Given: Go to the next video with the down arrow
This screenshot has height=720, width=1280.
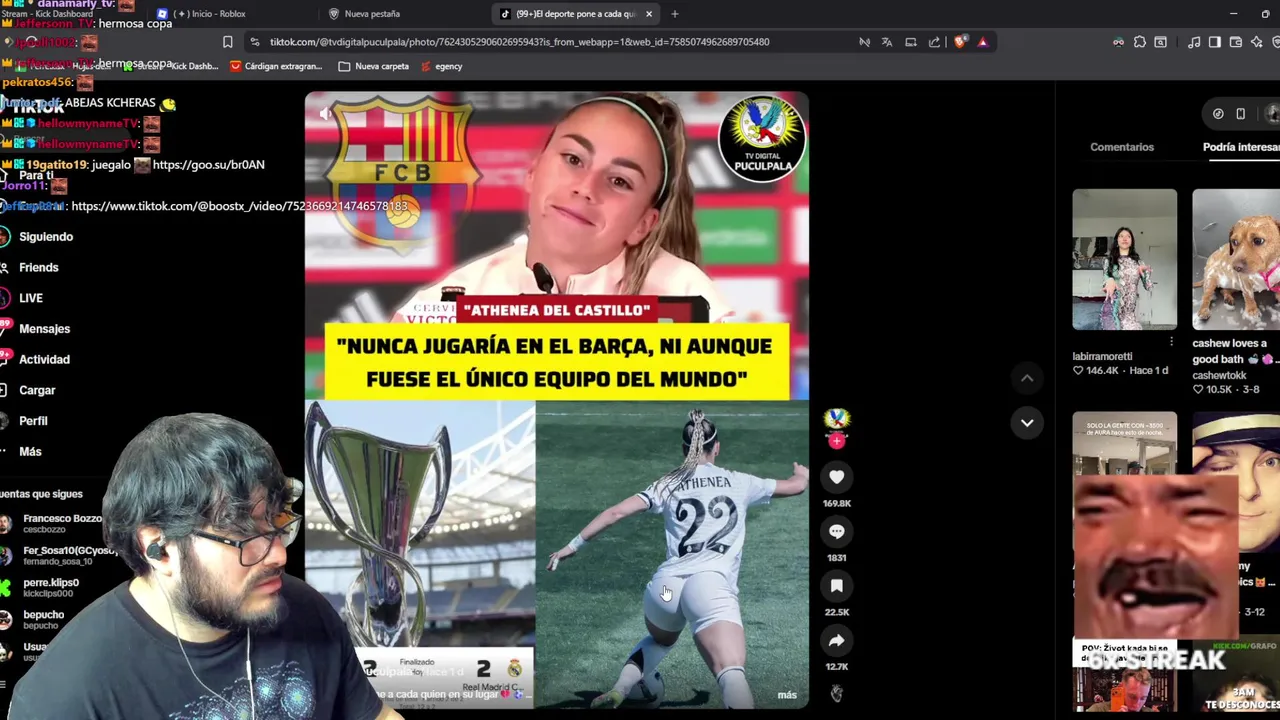Looking at the screenshot, I should click(1027, 423).
